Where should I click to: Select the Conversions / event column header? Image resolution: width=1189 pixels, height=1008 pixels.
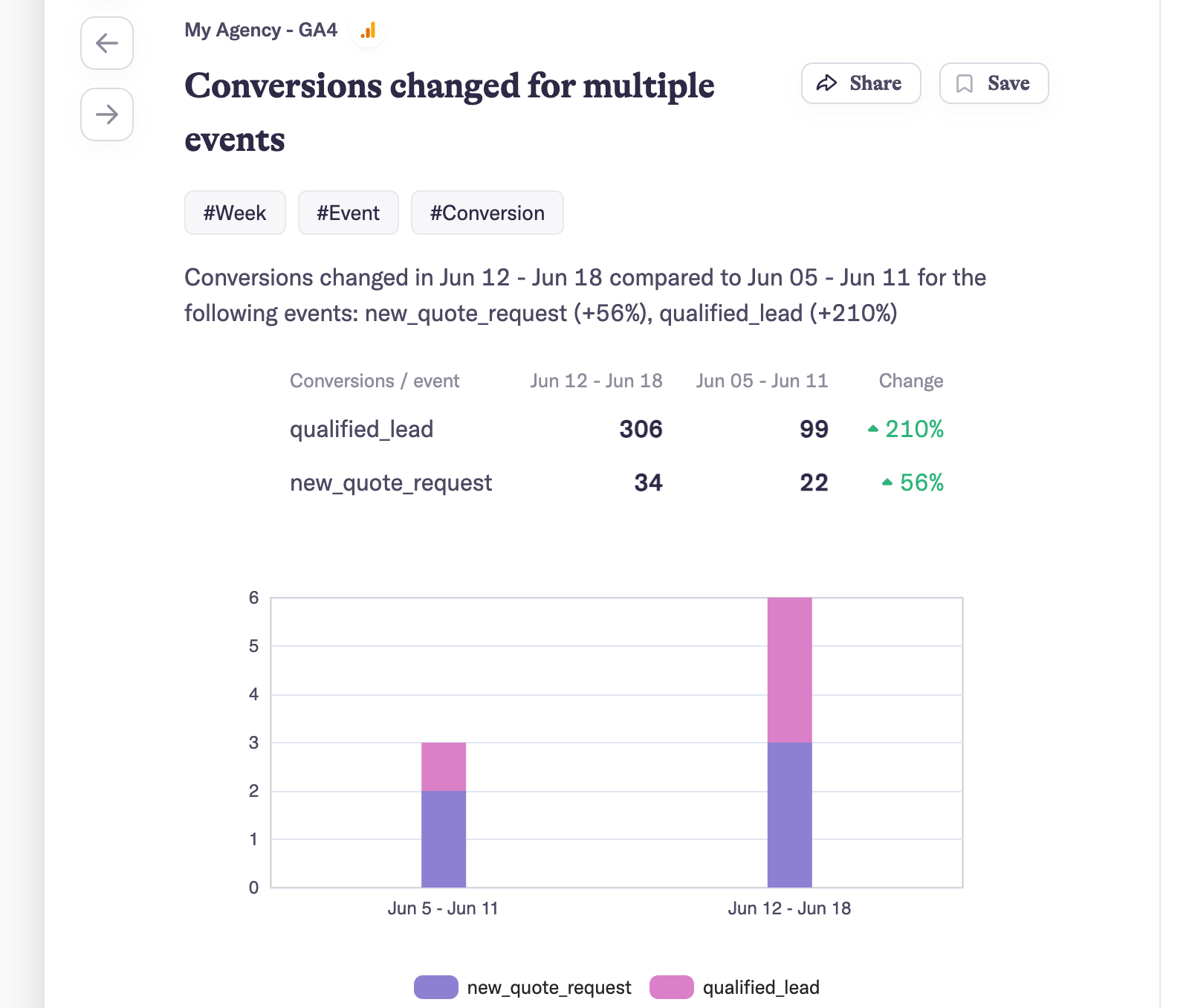[375, 381]
